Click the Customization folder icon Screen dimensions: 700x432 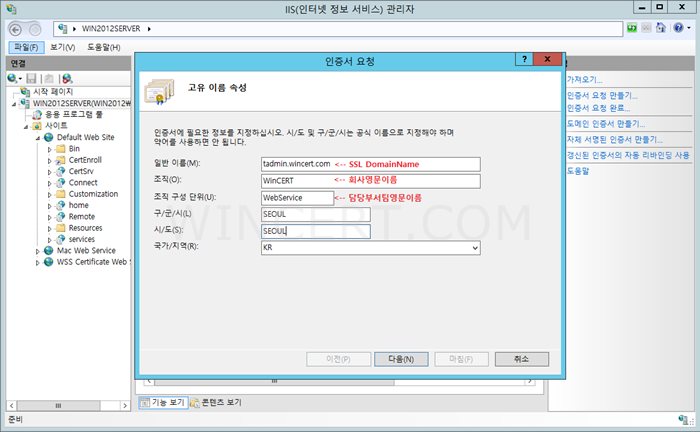60,194
